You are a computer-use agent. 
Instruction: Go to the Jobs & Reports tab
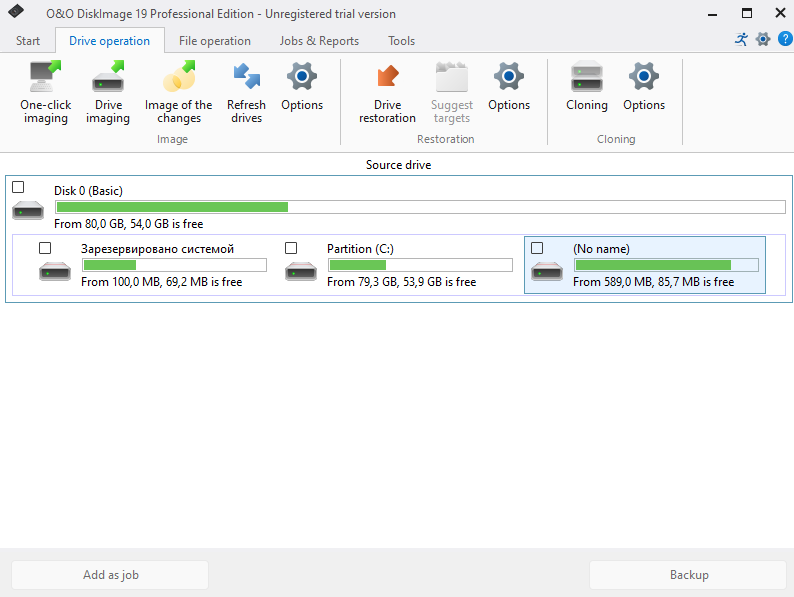tap(319, 41)
